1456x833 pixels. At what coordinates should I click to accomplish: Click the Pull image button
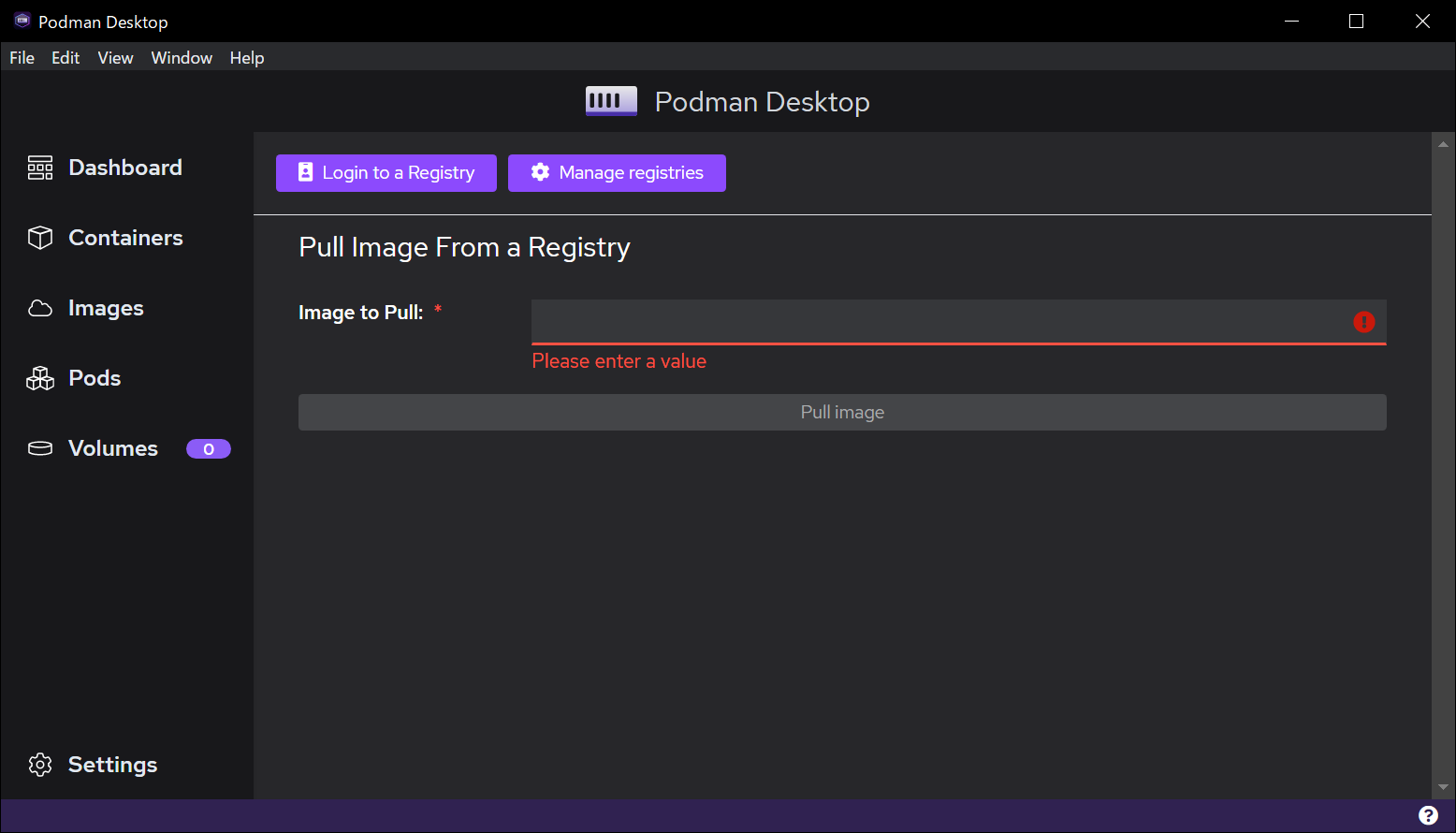click(842, 413)
